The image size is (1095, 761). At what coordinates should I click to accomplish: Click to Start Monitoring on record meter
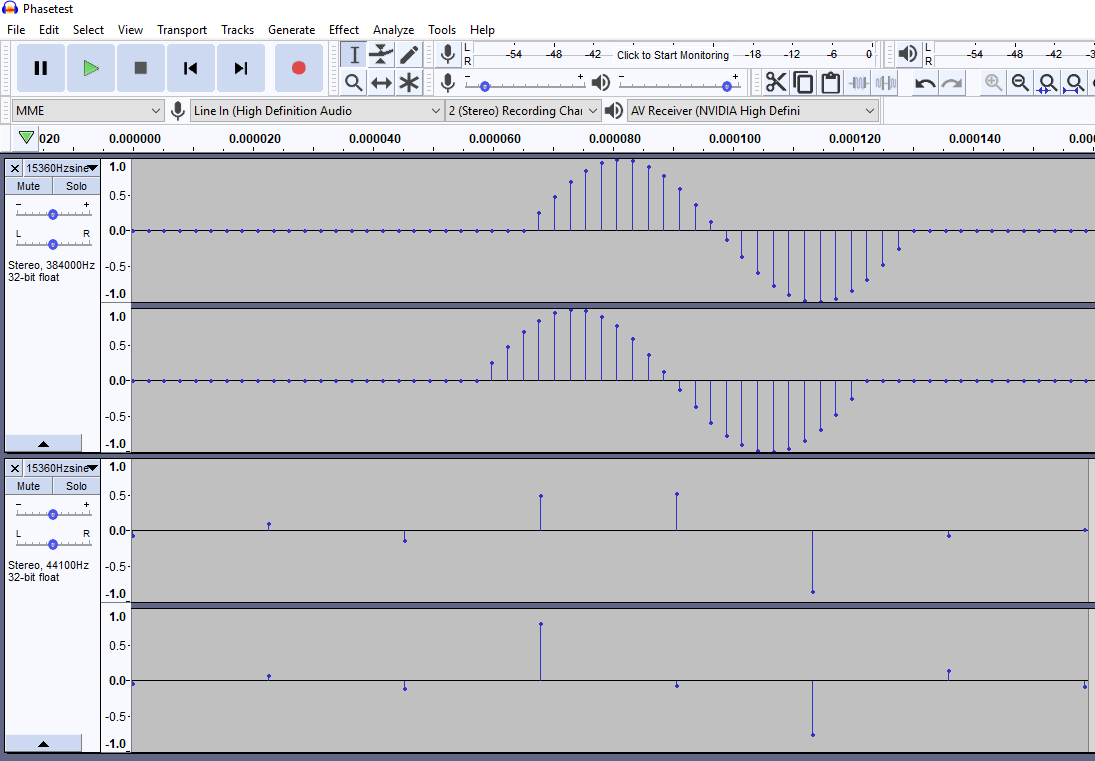click(672, 55)
